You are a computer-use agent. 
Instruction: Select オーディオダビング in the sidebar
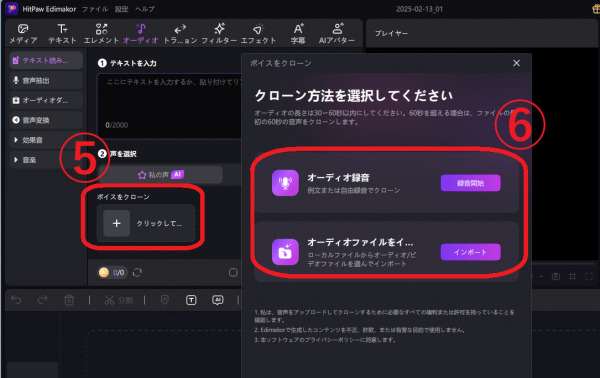tap(46, 100)
